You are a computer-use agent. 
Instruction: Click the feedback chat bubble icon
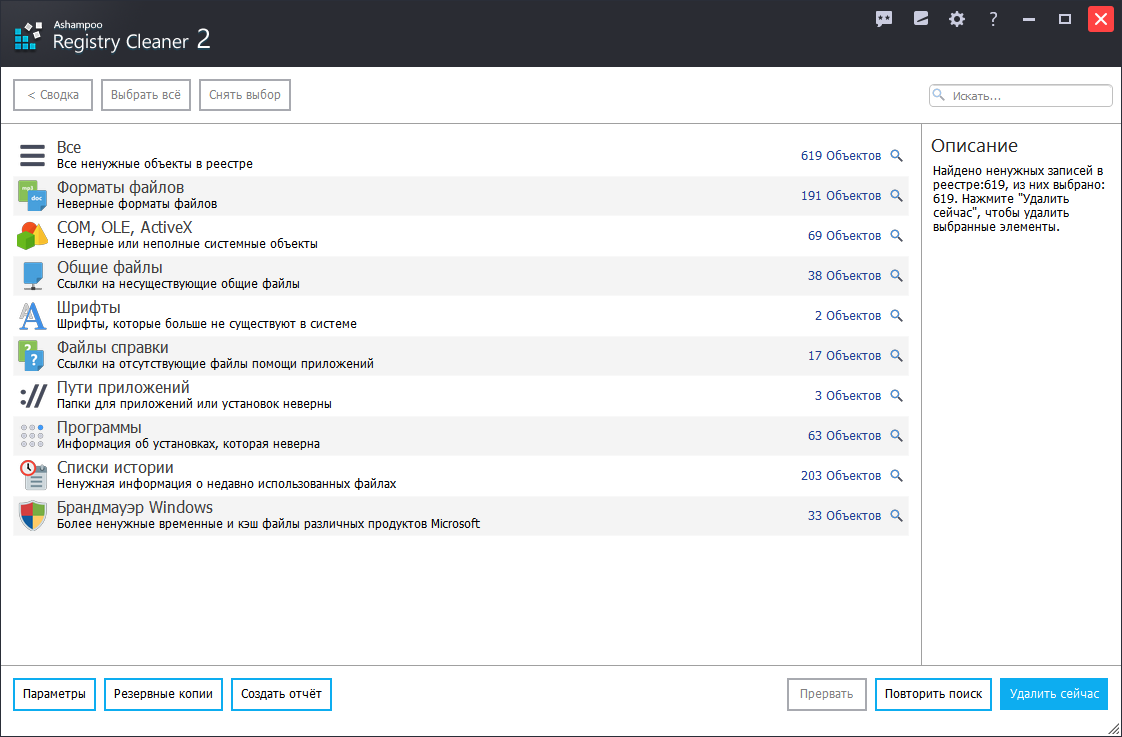(x=884, y=19)
